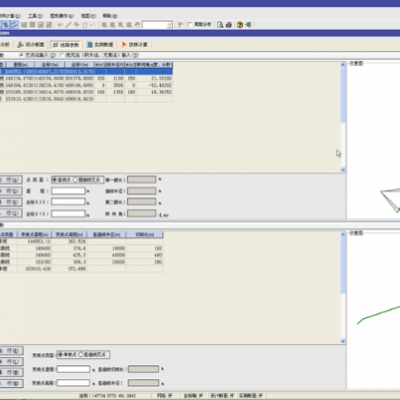The height and width of the screenshot is (400, 400).
Task: Select the pan hand tool icon
Action: click(137, 25)
